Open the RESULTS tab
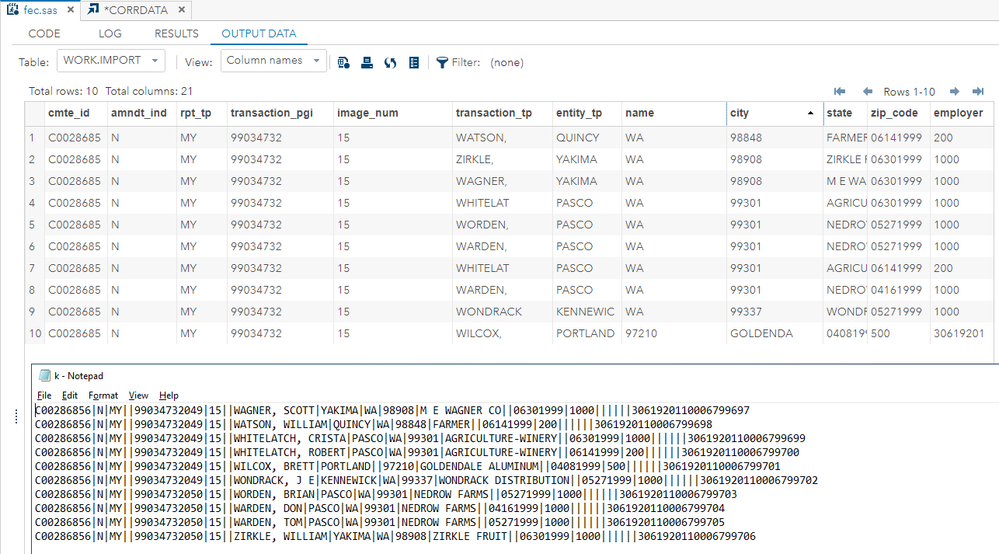Image resolution: width=999 pixels, height=554 pixels. pos(176,33)
